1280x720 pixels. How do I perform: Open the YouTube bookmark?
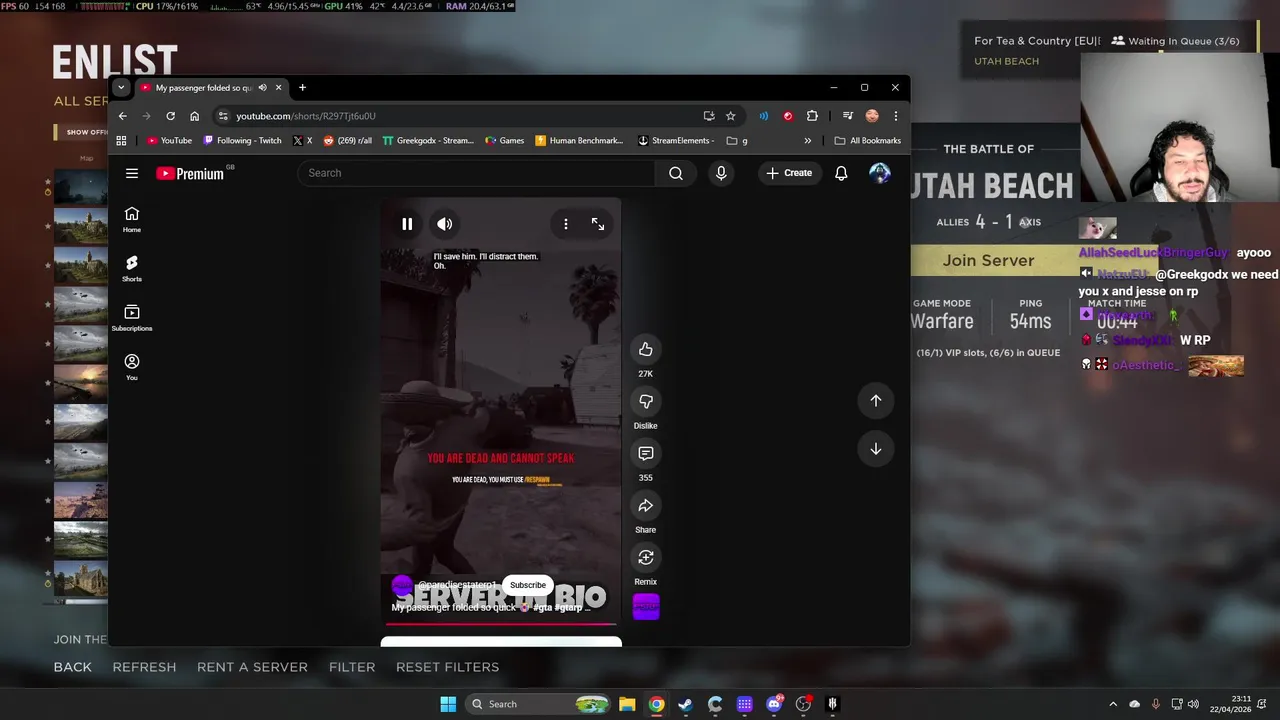(169, 141)
